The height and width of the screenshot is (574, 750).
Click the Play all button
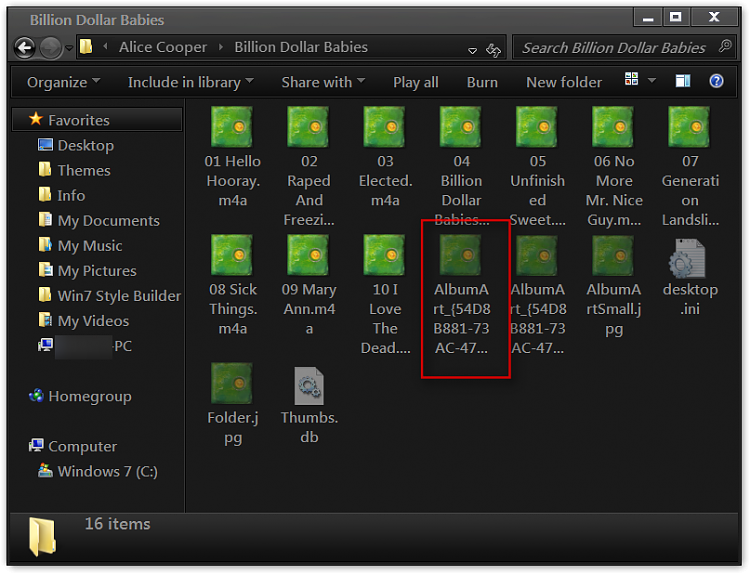(416, 82)
